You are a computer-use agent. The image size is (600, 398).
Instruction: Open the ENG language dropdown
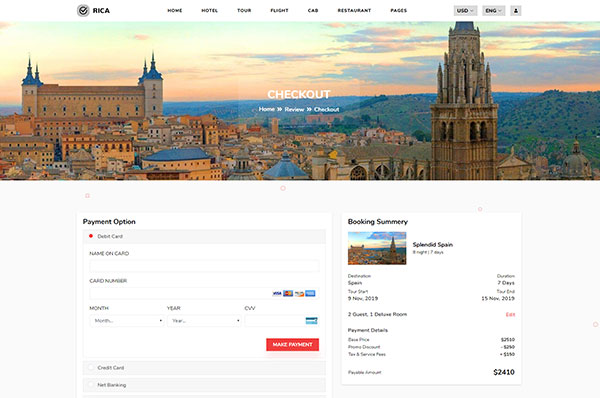[494, 11]
